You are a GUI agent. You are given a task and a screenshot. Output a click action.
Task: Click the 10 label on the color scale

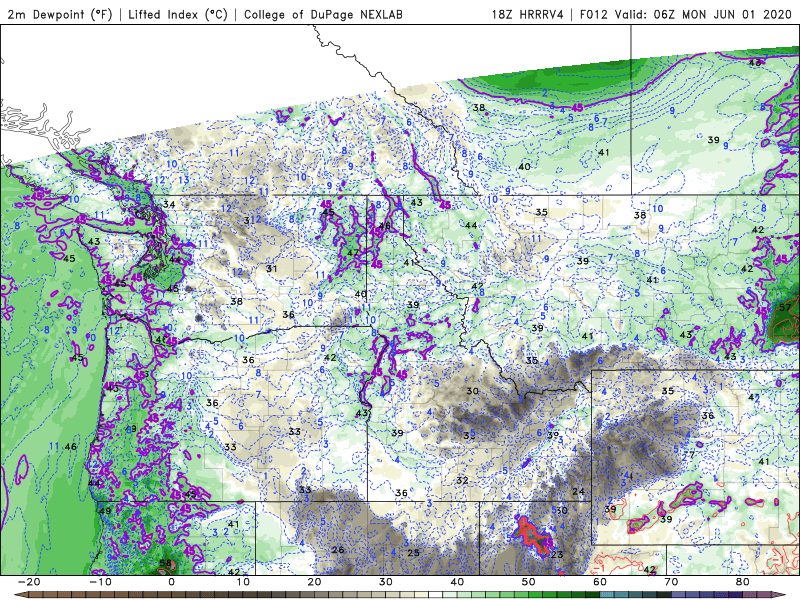[243, 582]
